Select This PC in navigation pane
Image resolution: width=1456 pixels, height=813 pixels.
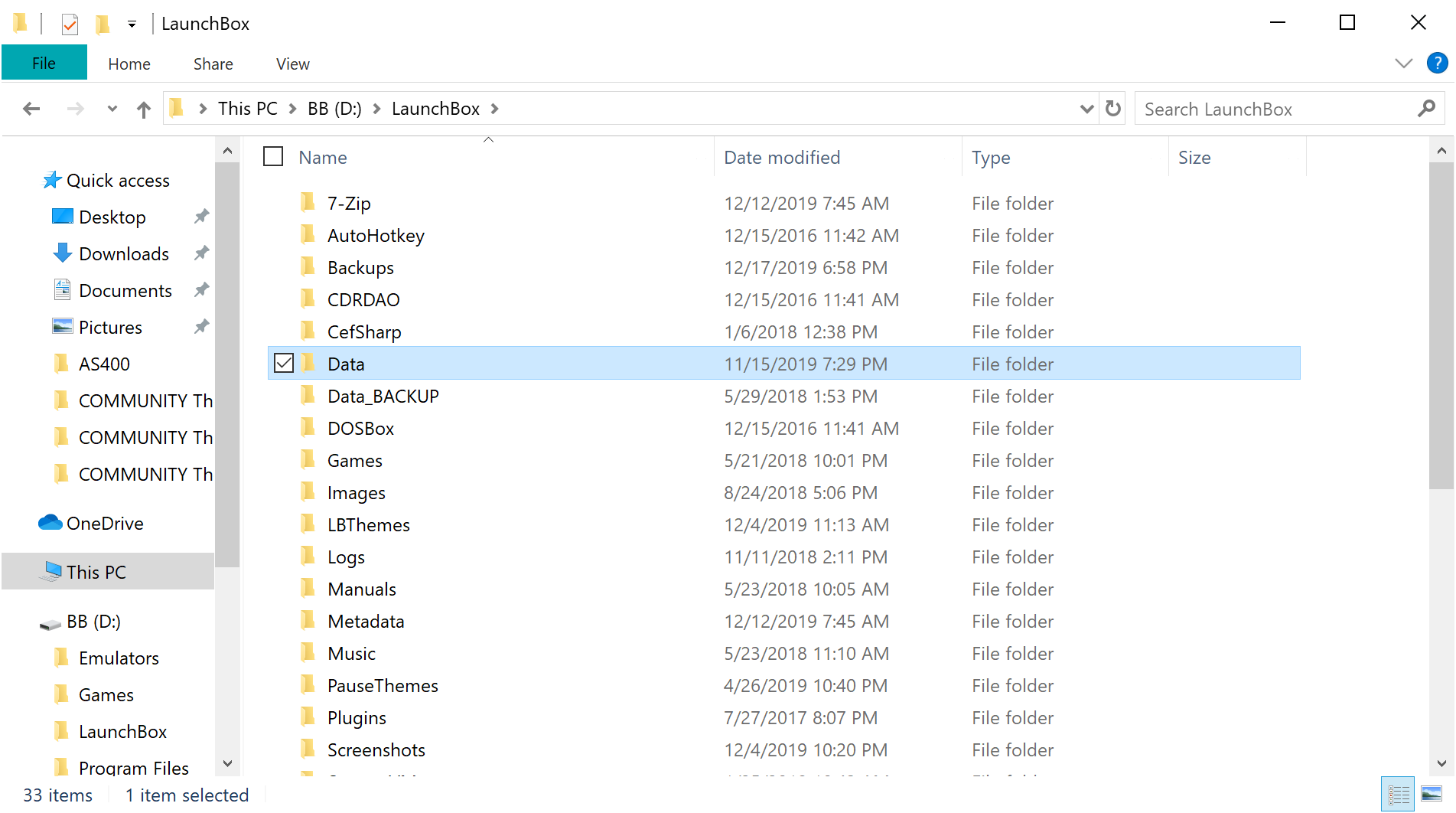(108, 572)
